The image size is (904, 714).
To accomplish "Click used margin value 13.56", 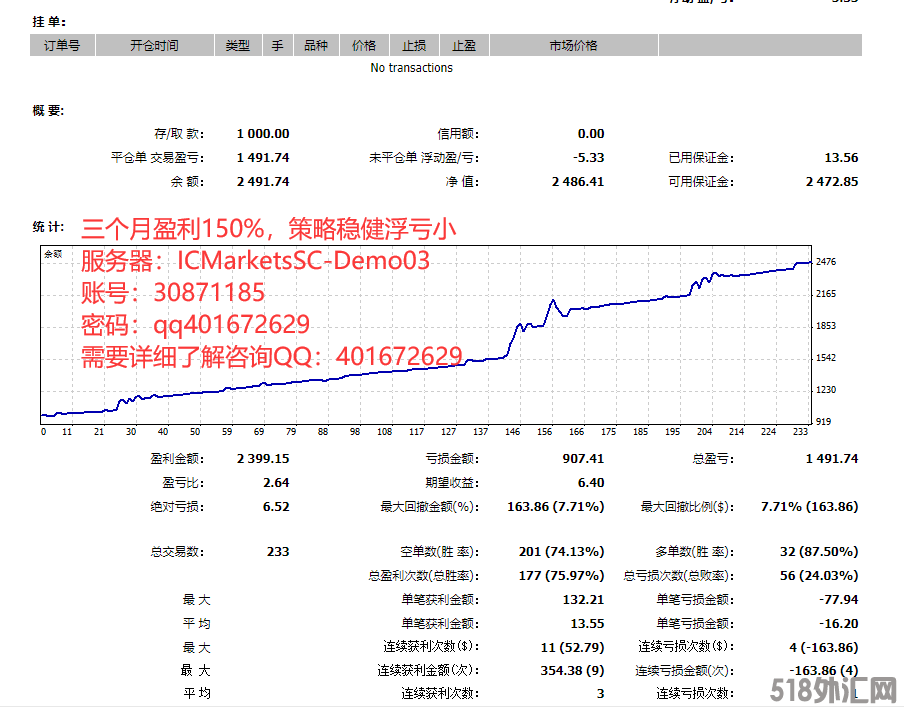I will click(x=841, y=158).
